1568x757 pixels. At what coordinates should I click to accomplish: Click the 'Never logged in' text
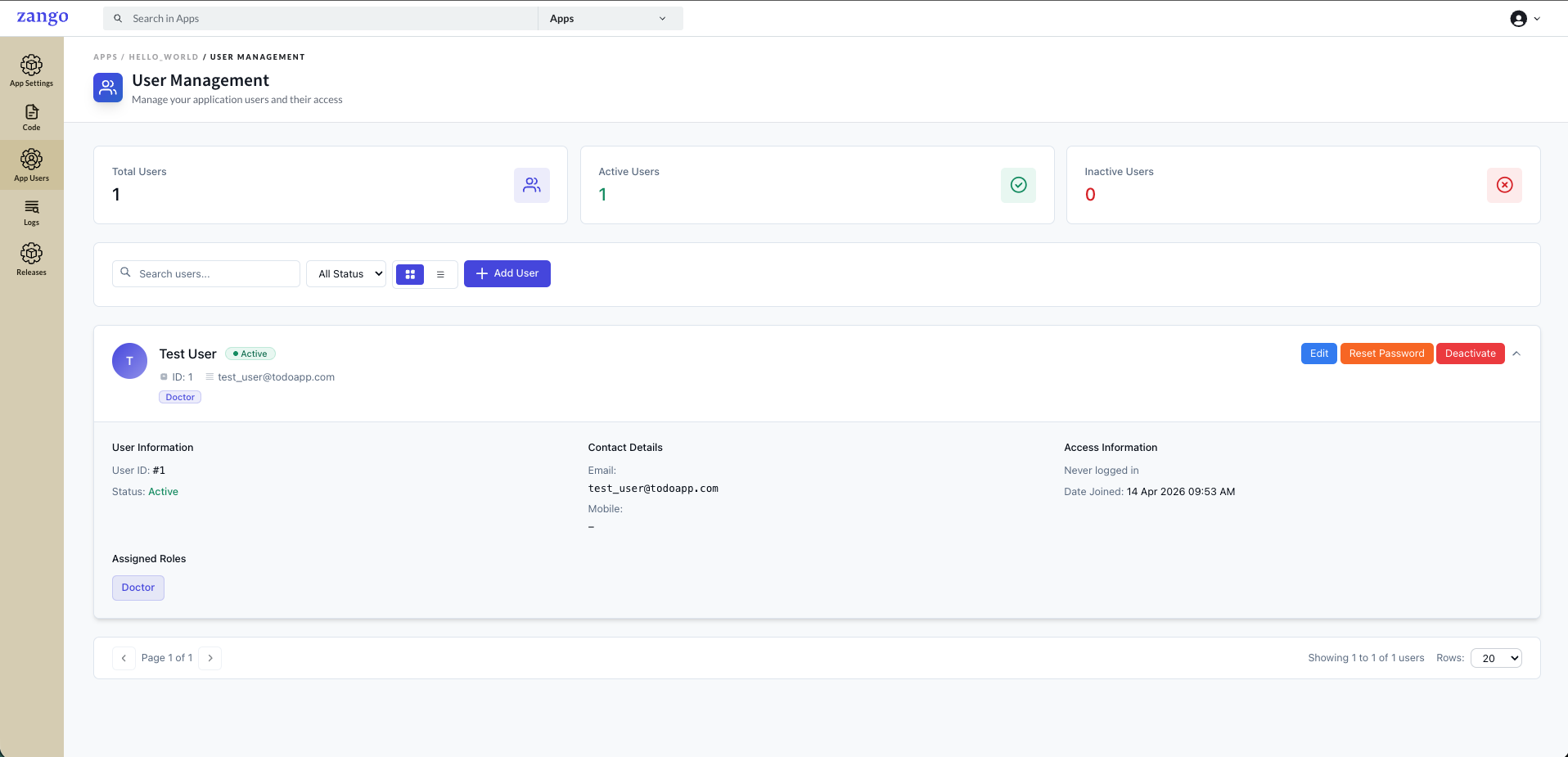coord(1102,471)
